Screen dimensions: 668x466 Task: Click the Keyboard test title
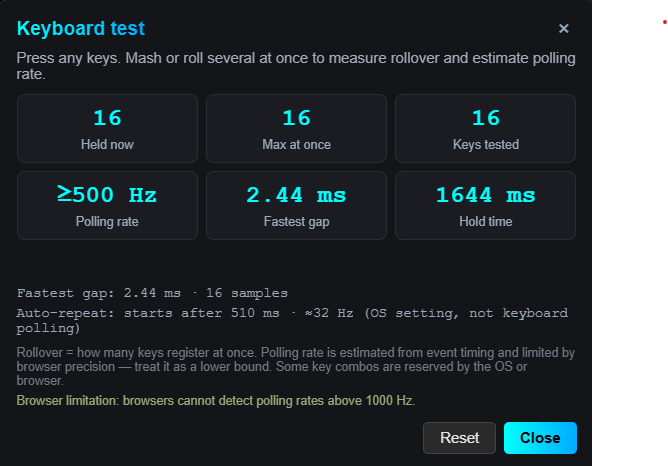click(x=81, y=29)
